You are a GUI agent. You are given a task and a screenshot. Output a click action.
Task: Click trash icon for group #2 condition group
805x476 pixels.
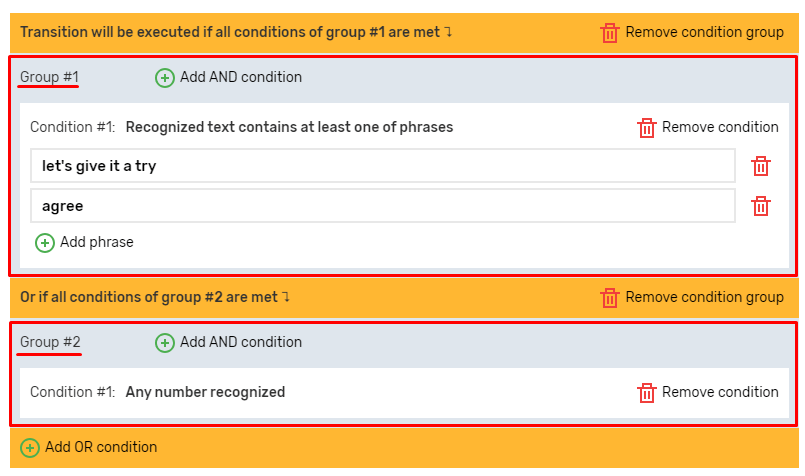click(x=610, y=298)
